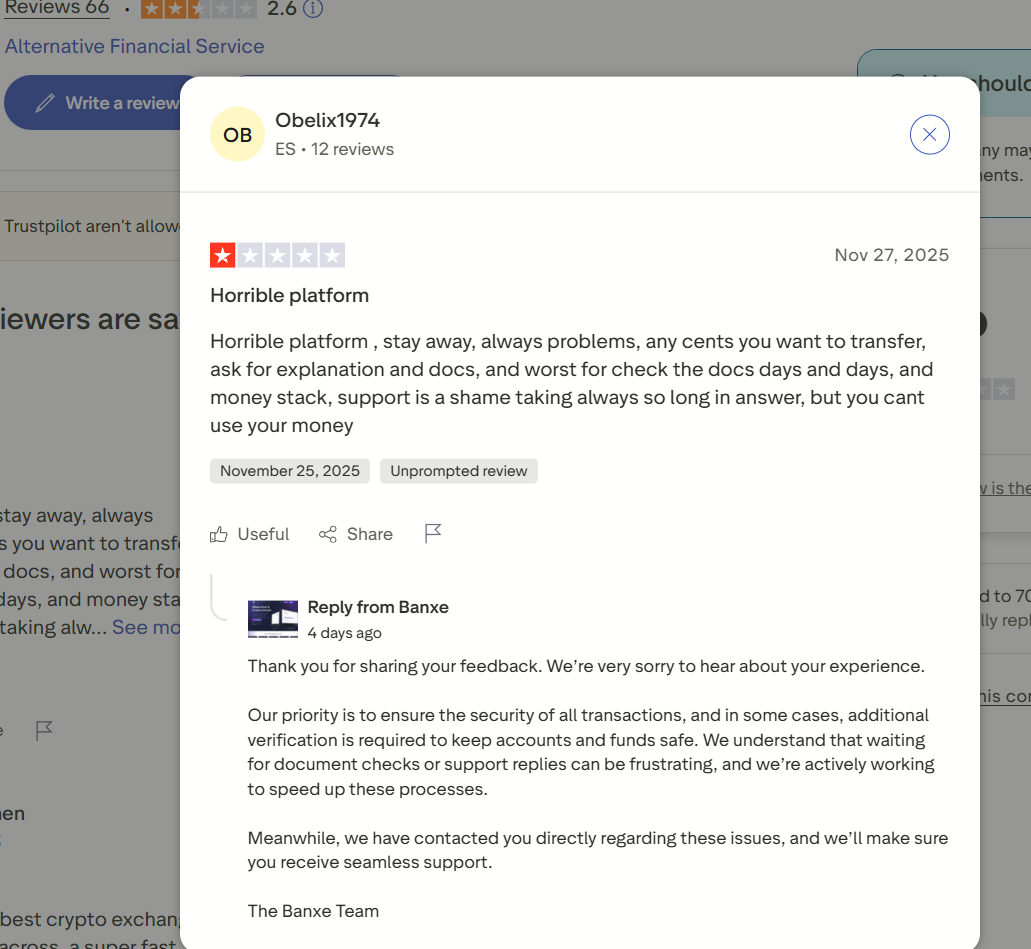The height and width of the screenshot is (949, 1031).
Task: Expand the truncated review with See more
Action: (x=146, y=627)
